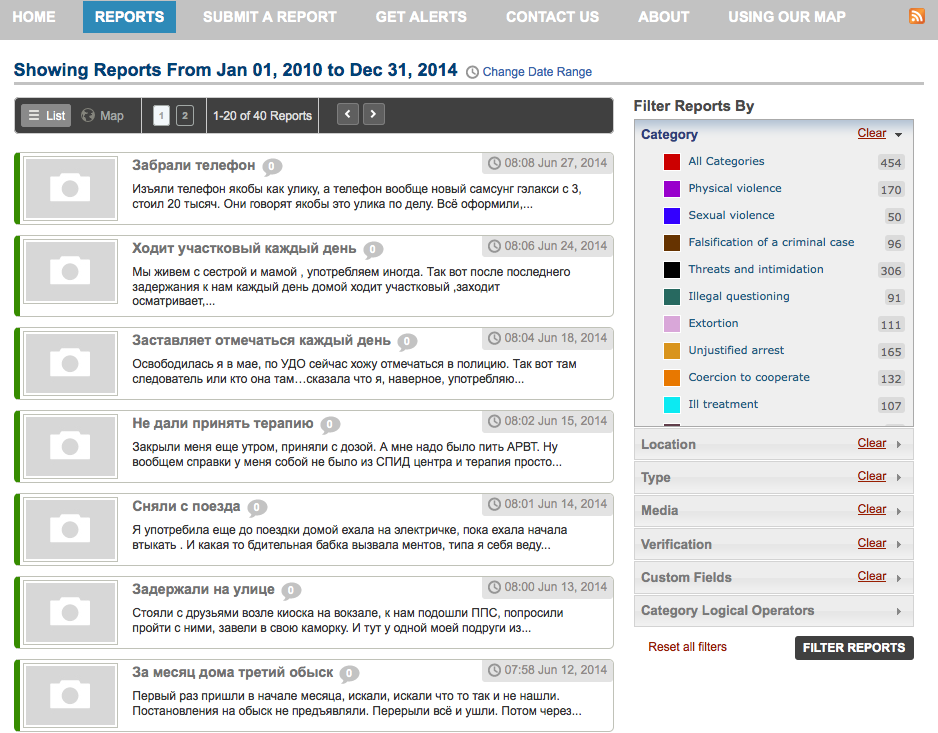Click comment bubble next to Не дали принять терапию
The width and height of the screenshot is (938, 733).
tap(330, 424)
